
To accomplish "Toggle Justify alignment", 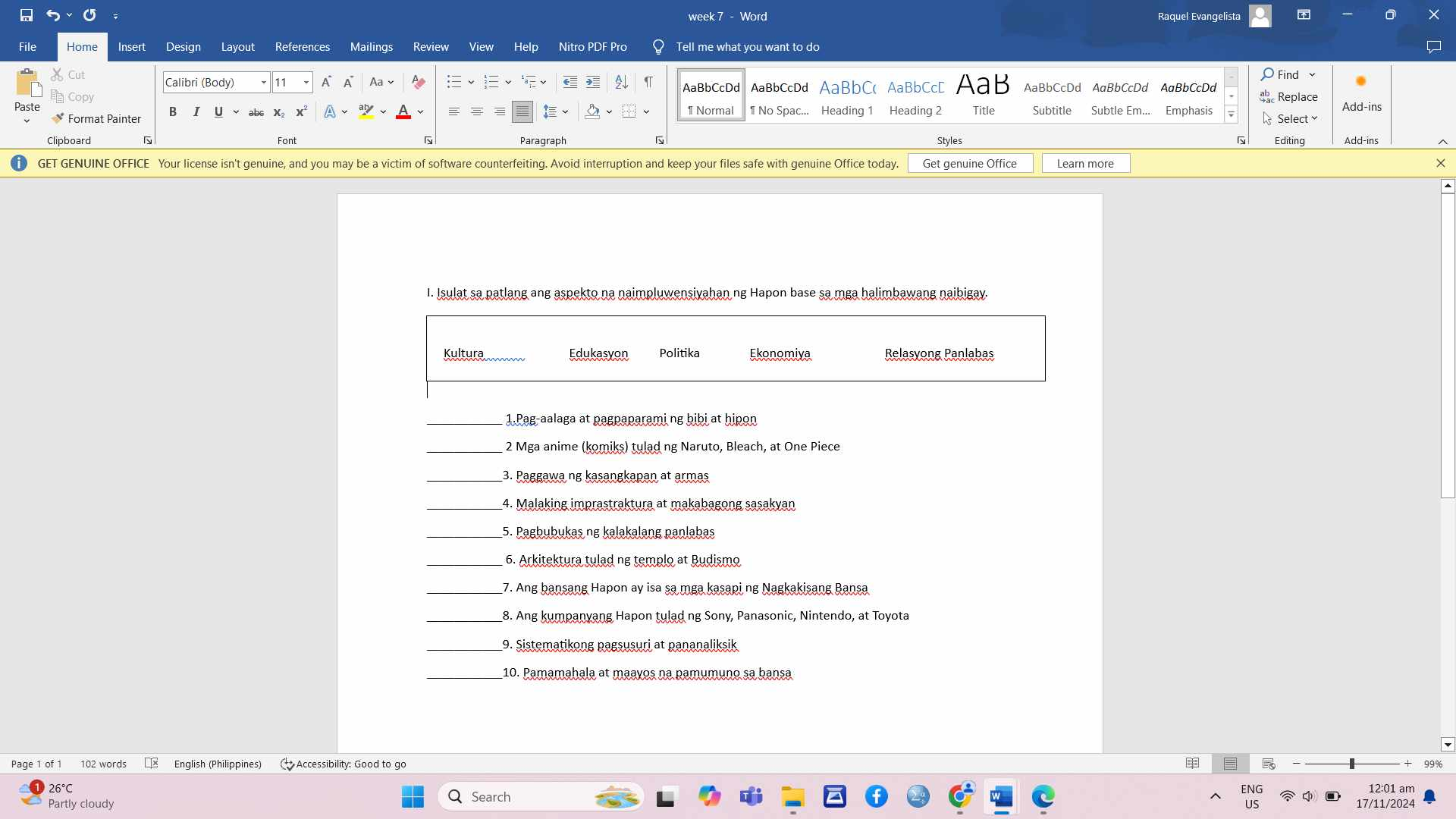I will [522, 112].
